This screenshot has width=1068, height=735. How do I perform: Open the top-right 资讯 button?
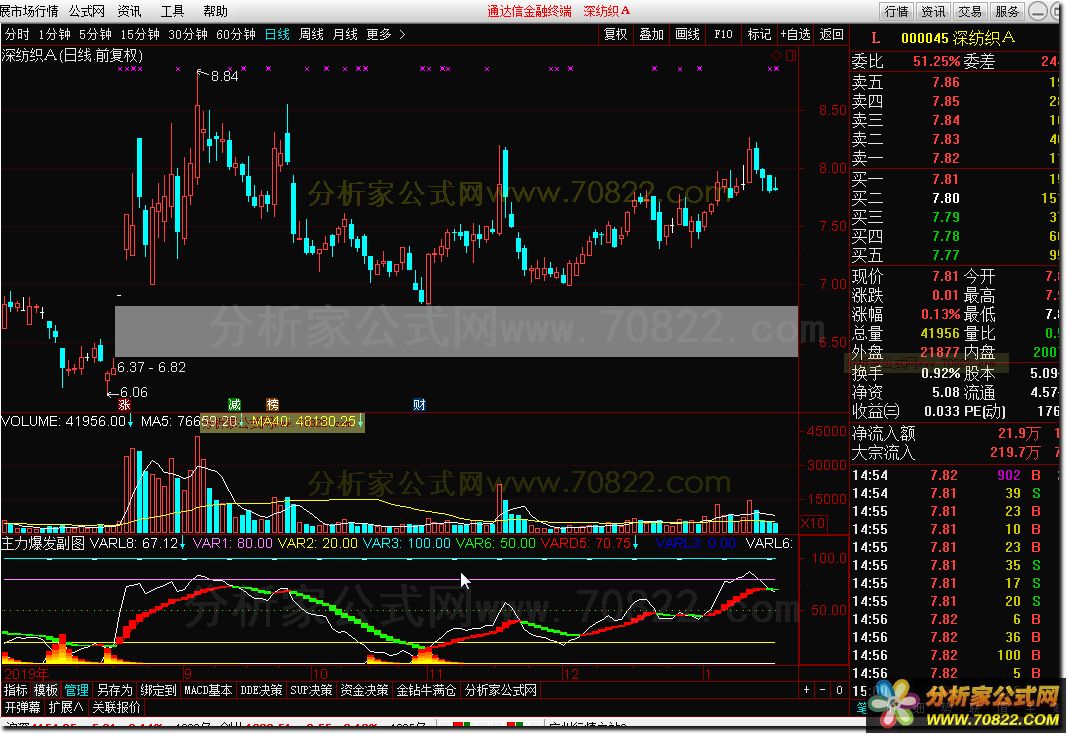(933, 11)
